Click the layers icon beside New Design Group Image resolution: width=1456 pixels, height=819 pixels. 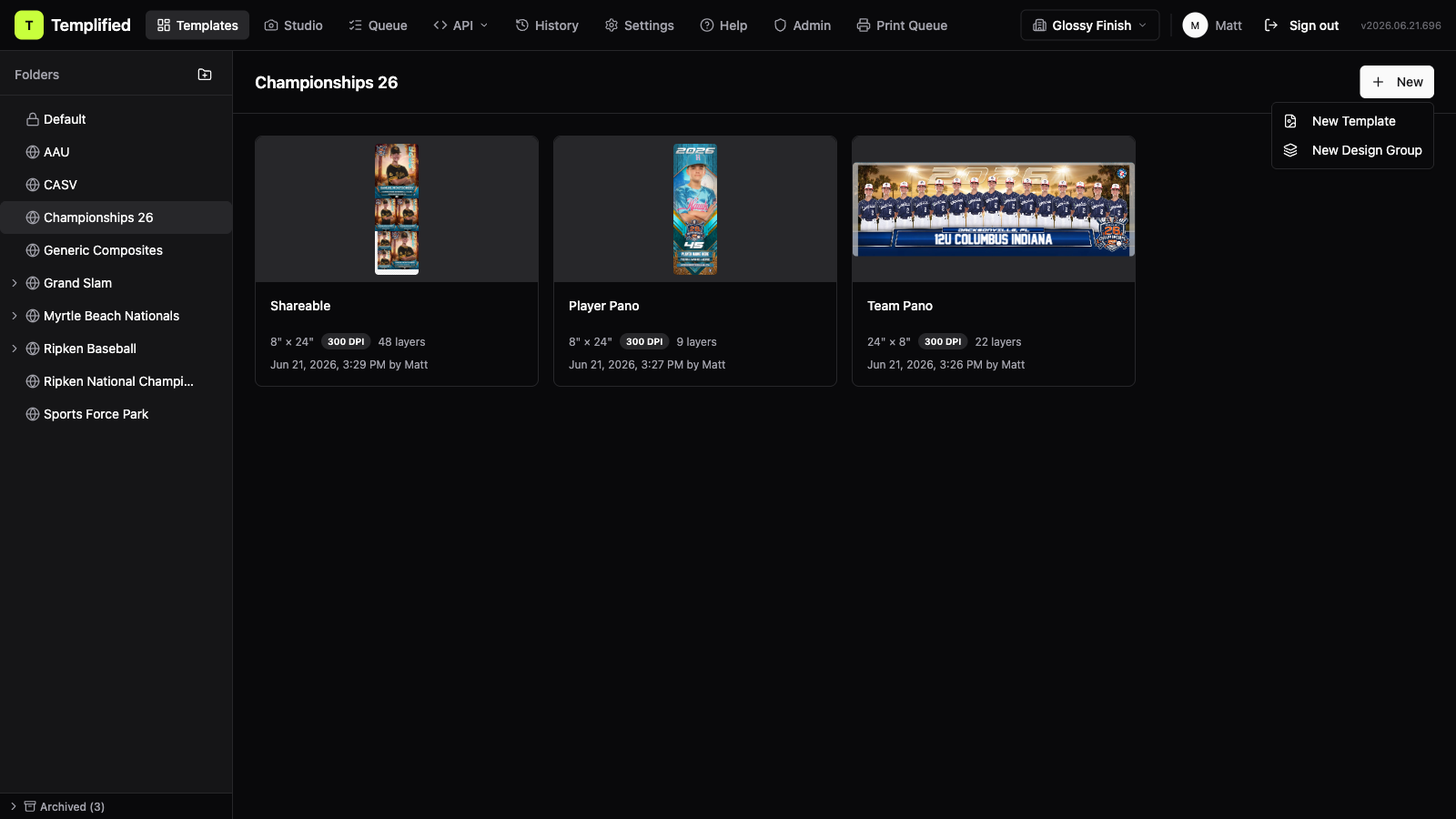(x=1290, y=150)
